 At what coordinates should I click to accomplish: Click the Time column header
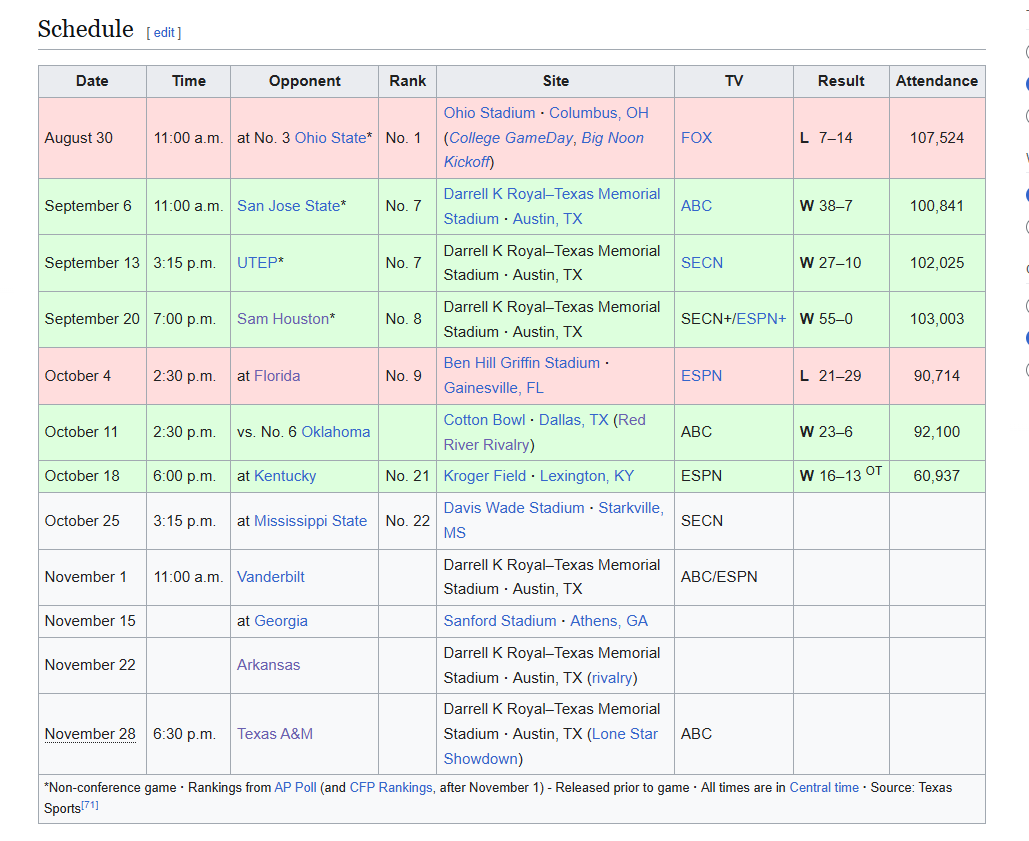188,81
